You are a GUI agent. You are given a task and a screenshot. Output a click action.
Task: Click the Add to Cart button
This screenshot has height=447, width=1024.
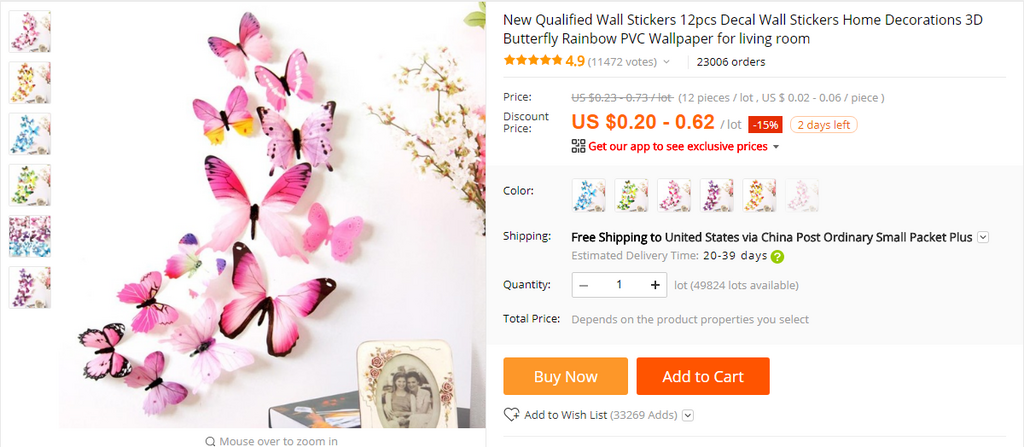(x=703, y=376)
